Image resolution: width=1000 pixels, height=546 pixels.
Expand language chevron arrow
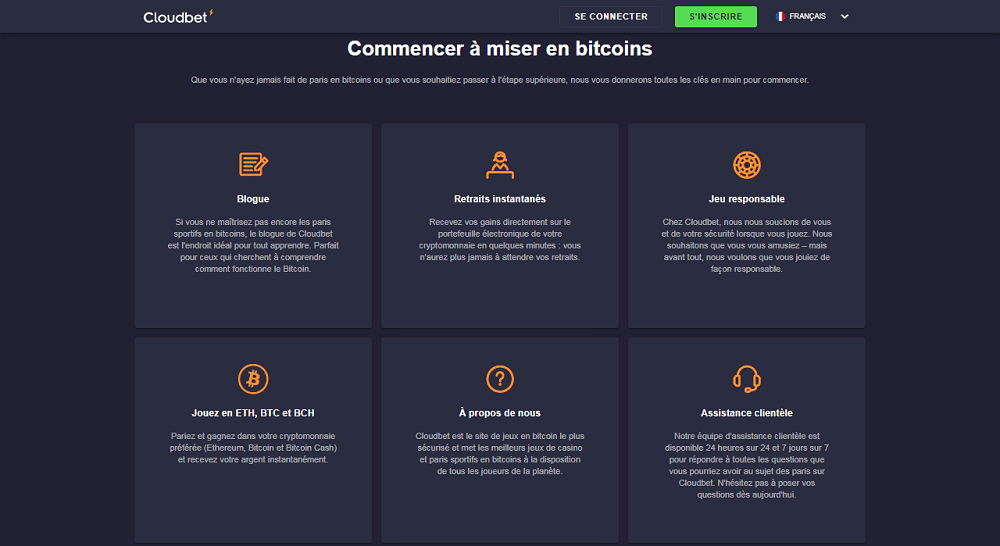click(844, 17)
